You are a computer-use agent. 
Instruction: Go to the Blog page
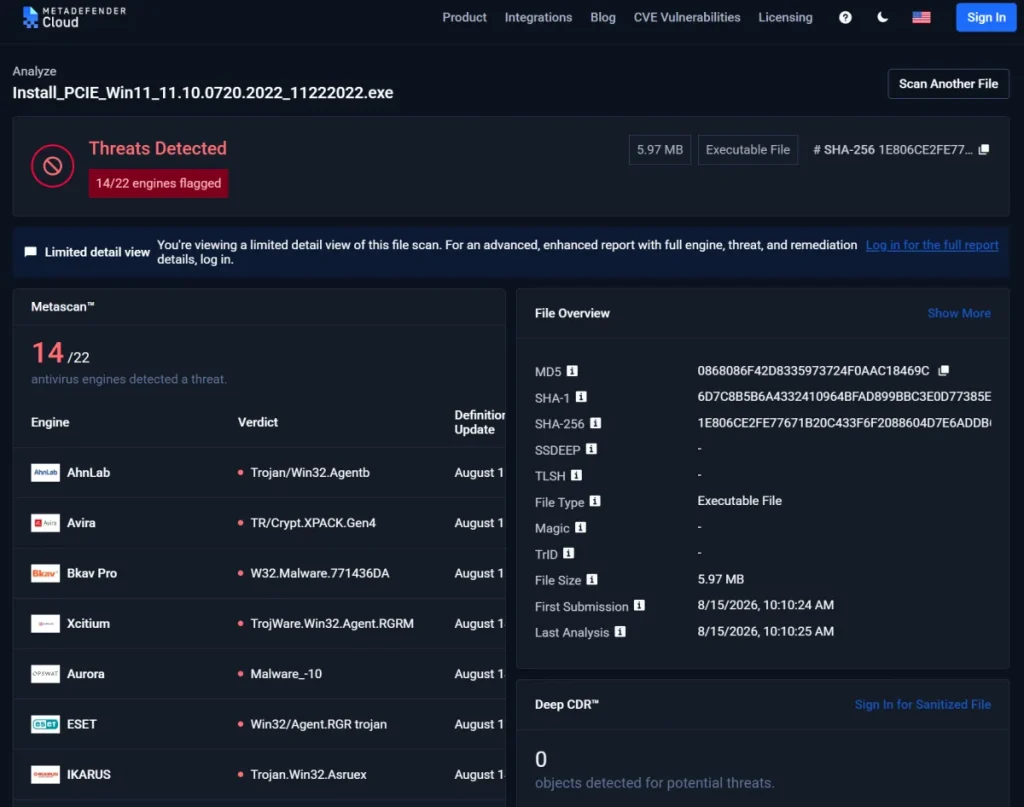coord(603,18)
